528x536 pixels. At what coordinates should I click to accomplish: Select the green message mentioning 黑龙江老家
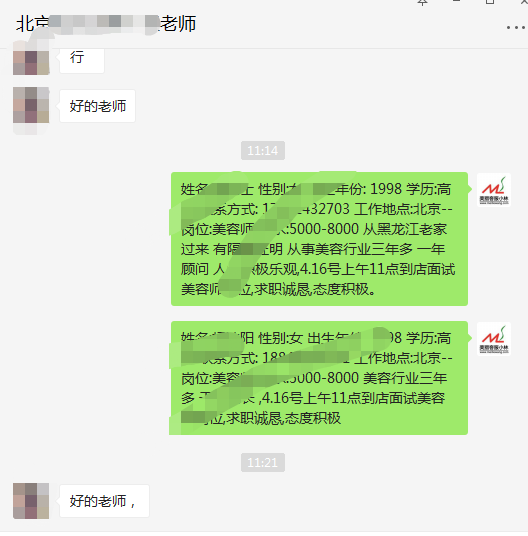click(x=319, y=239)
